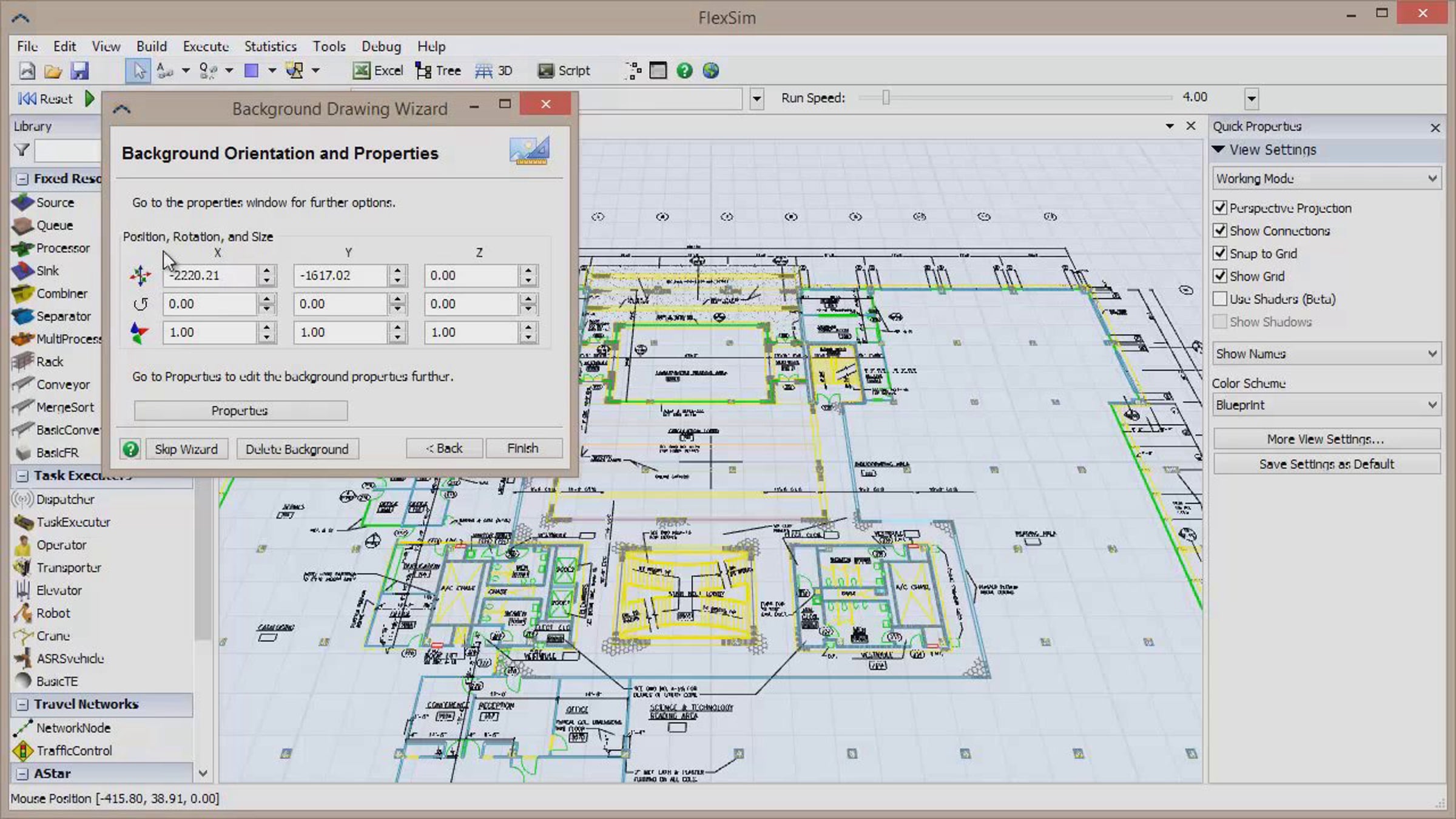Image resolution: width=1456 pixels, height=819 pixels.
Task: Collapse the Travel Networks section
Action: pos(22,704)
